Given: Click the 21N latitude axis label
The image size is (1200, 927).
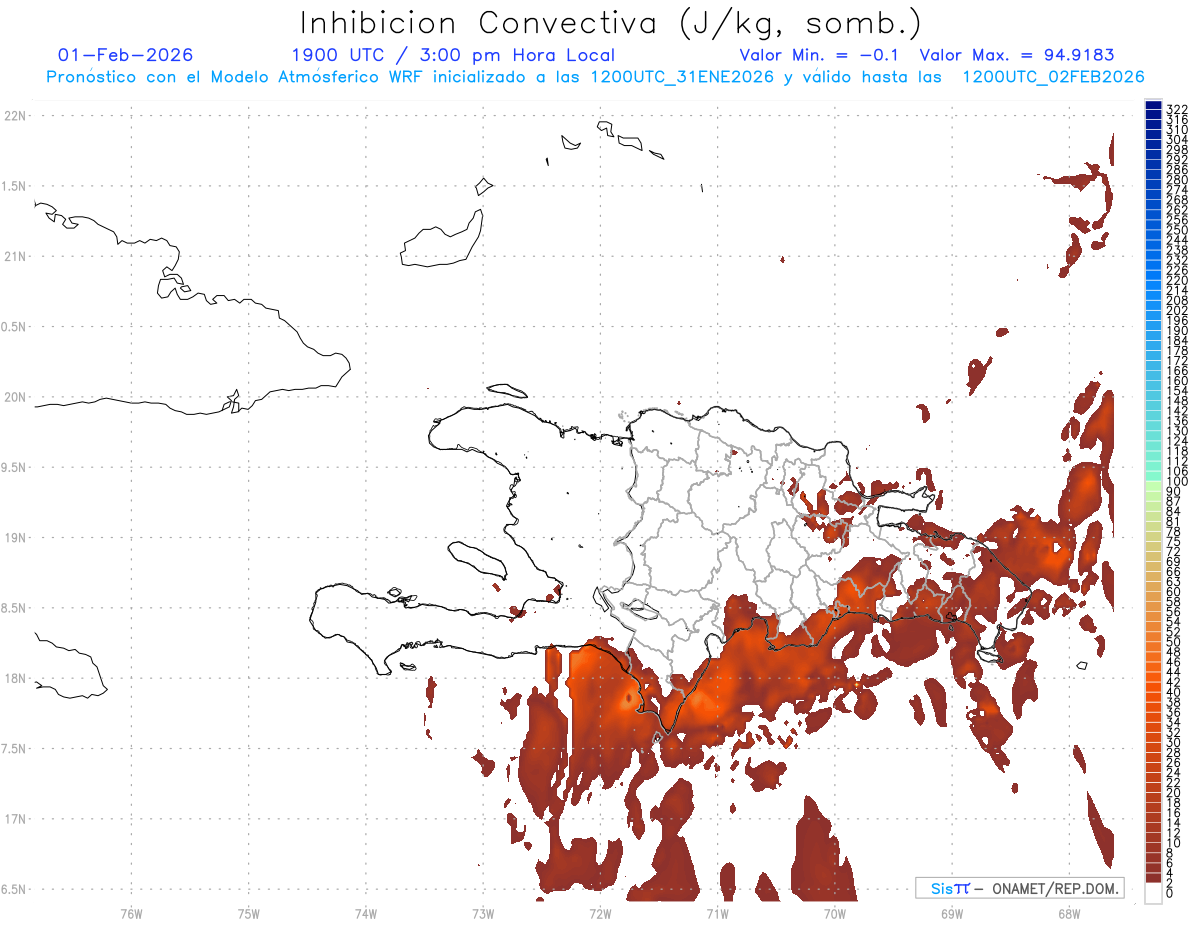Looking at the screenshot, I should click(x=14, y=256).
